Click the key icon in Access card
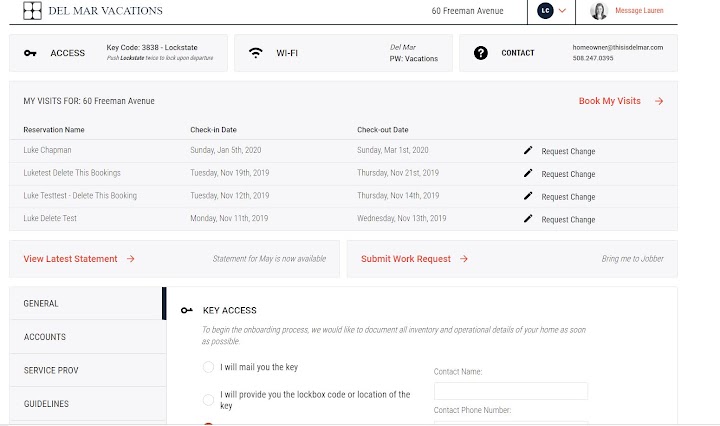The width and height of the screenshot is (720, 426). (30, 53)
